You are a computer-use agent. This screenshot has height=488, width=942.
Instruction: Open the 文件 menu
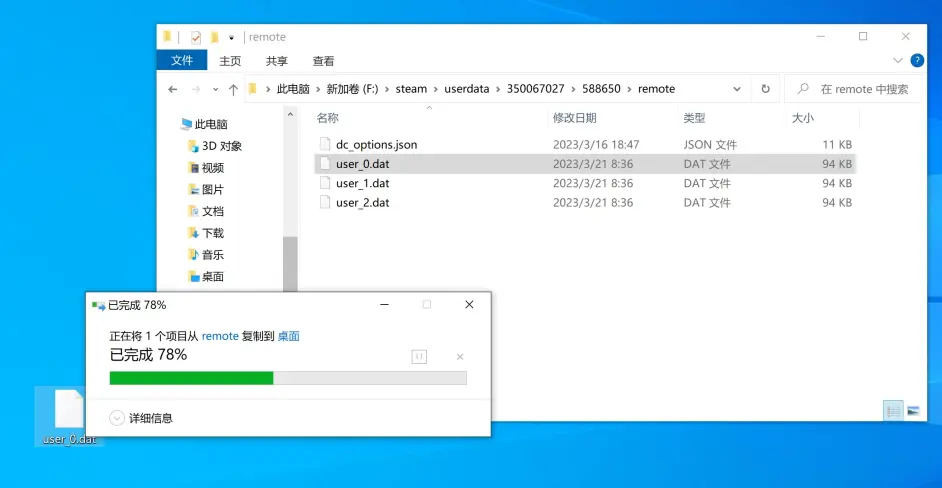click(x=182, y=61)
